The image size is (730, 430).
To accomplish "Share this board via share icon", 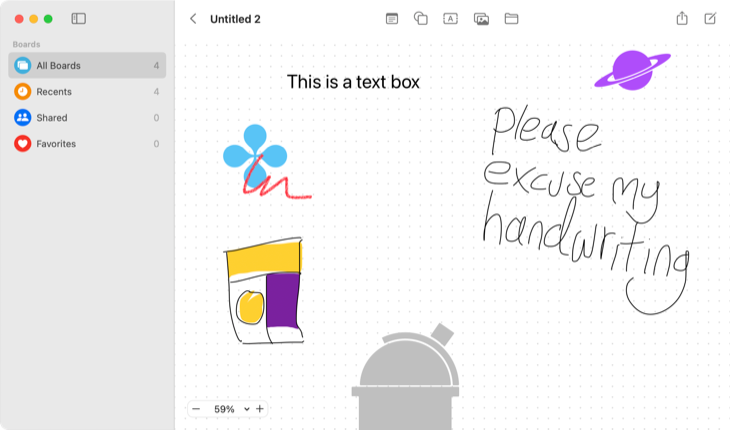I will pyautogui.click(x=682, y=19).
